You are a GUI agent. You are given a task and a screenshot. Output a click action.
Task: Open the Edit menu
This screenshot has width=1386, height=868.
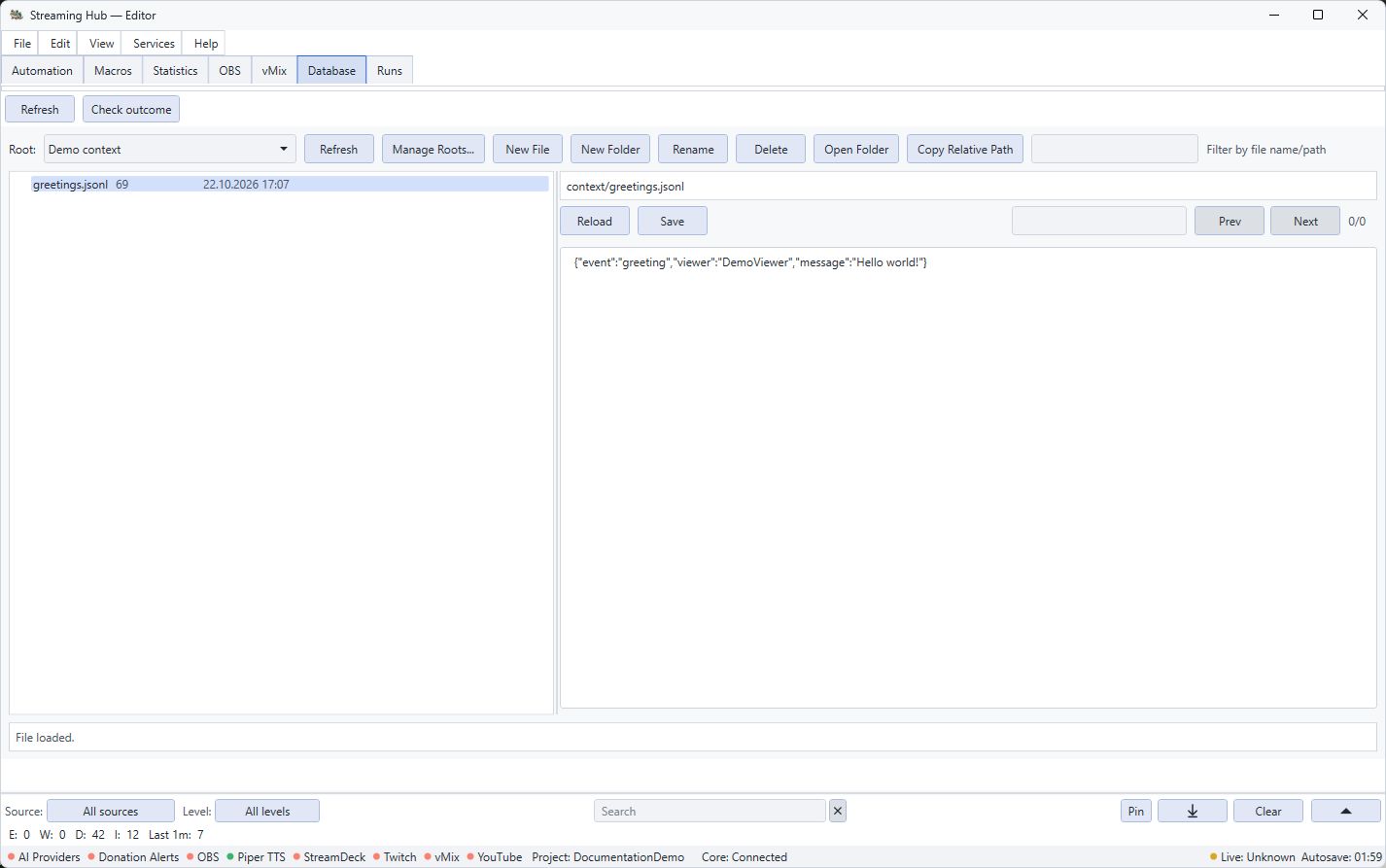(60, 43)
